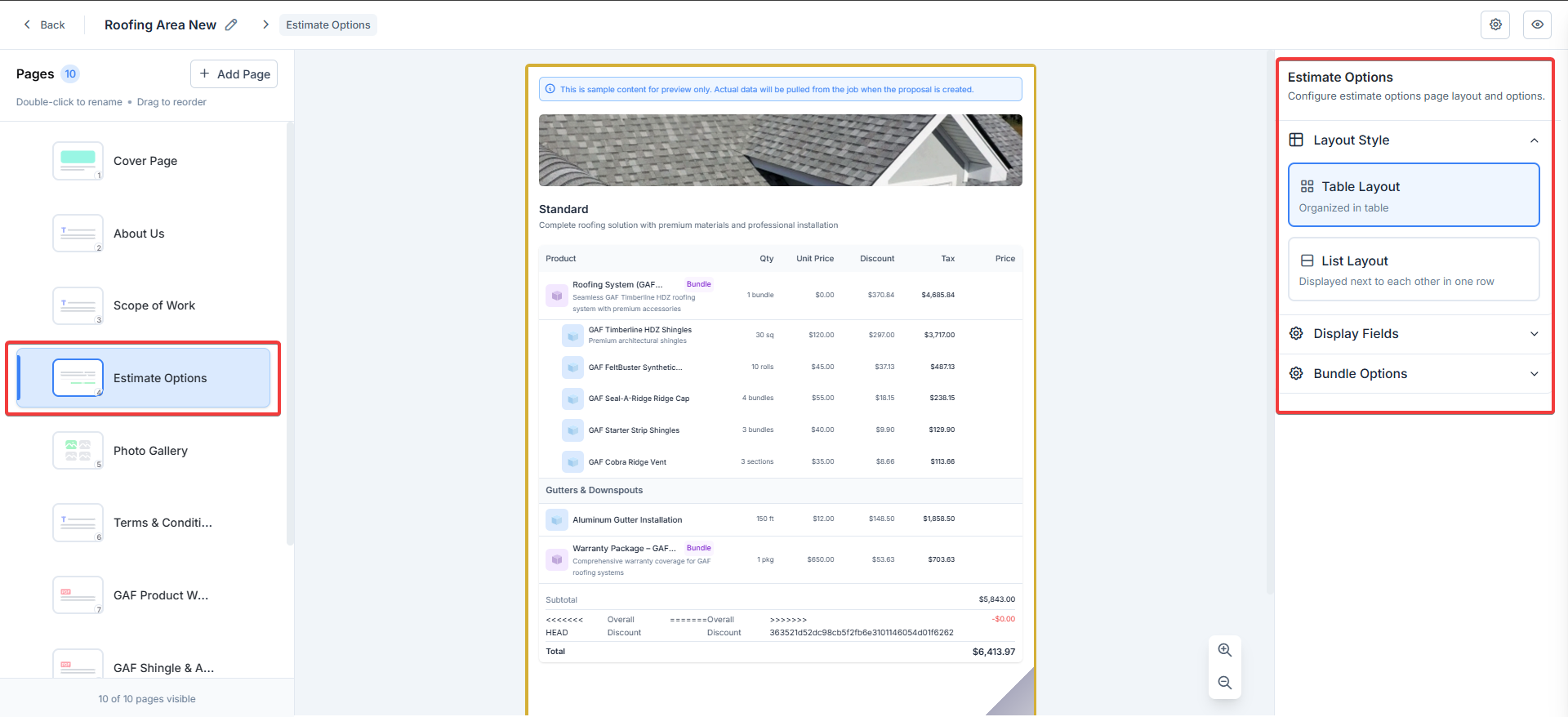Screen dimensions: 1568x717
Task: Click the Warranty Package bundle icon
Action: (557, 559)
